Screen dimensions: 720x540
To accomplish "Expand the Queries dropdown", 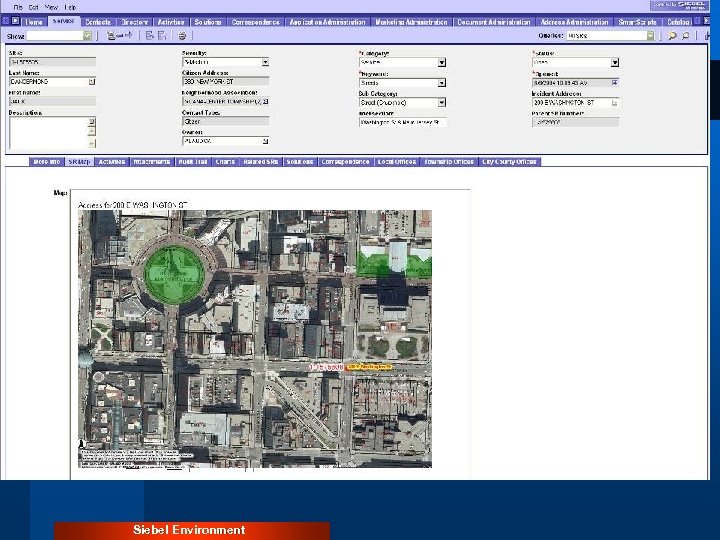I will coord(651,36).
